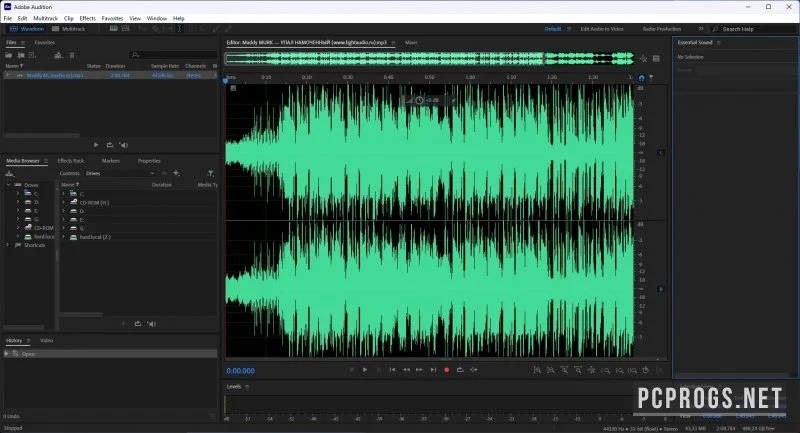The width and height of the screenshot is (800, 433).
Task: Click the Files panel search field
Action: click(173, 55)
